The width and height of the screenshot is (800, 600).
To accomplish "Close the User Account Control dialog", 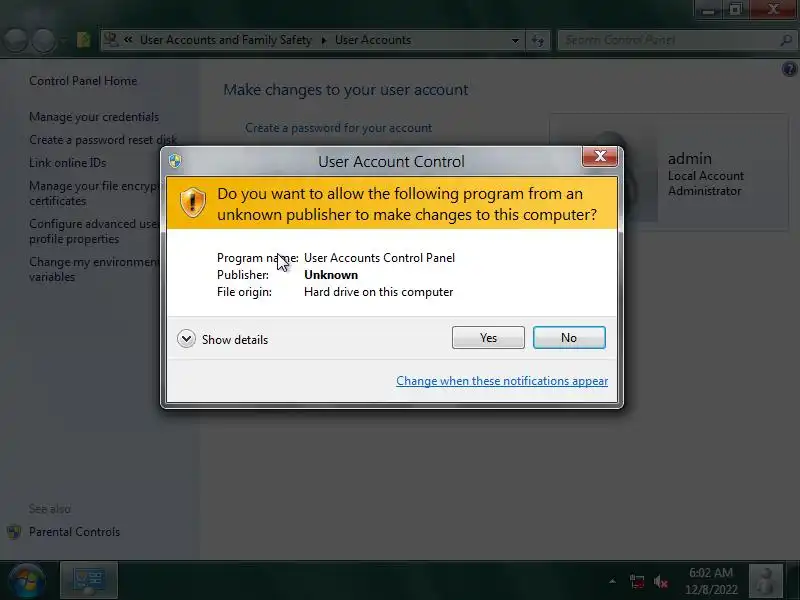I will (600, 156).
